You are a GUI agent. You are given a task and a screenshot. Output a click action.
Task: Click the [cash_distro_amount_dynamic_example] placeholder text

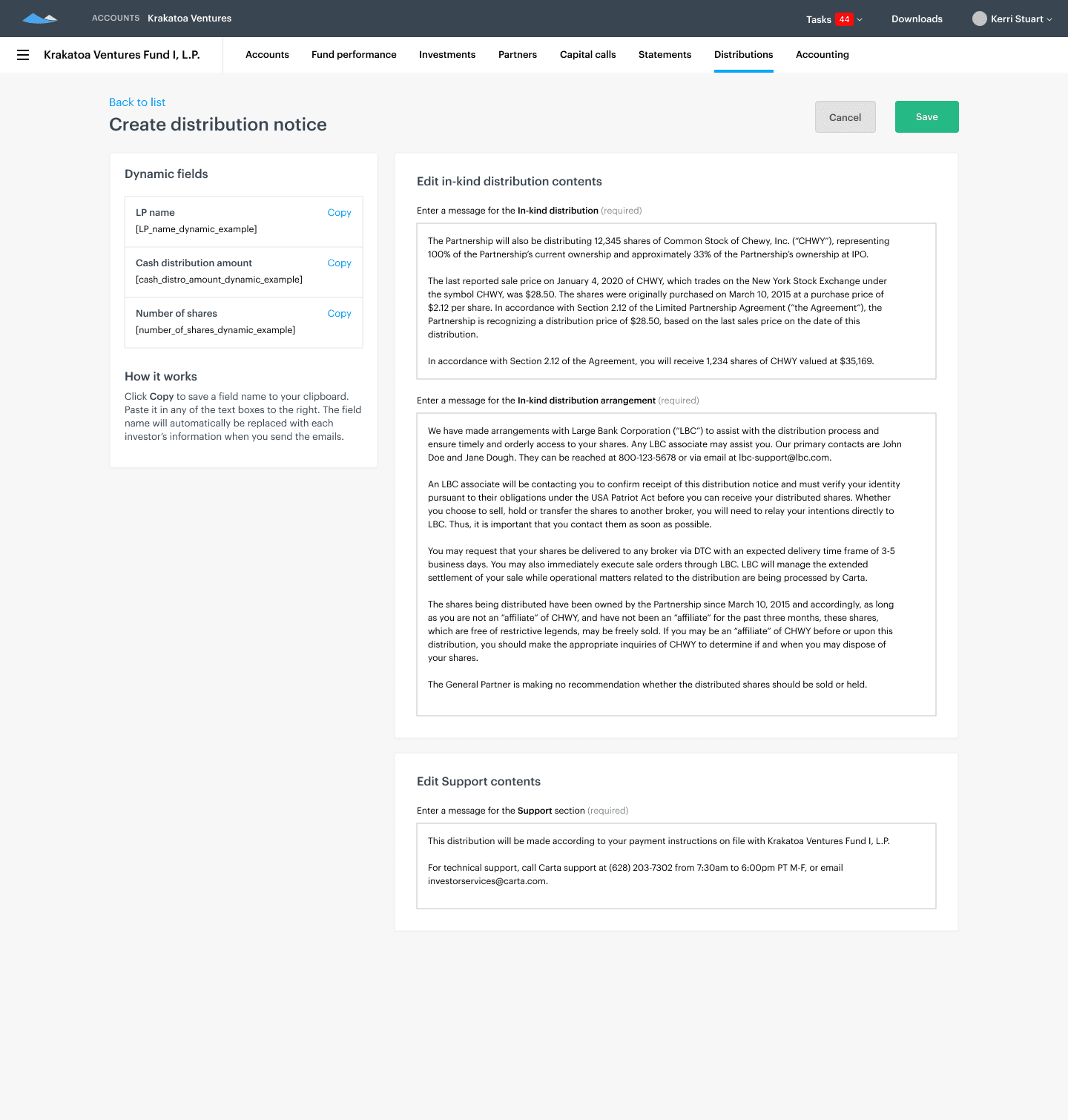(x=219, y=280)
